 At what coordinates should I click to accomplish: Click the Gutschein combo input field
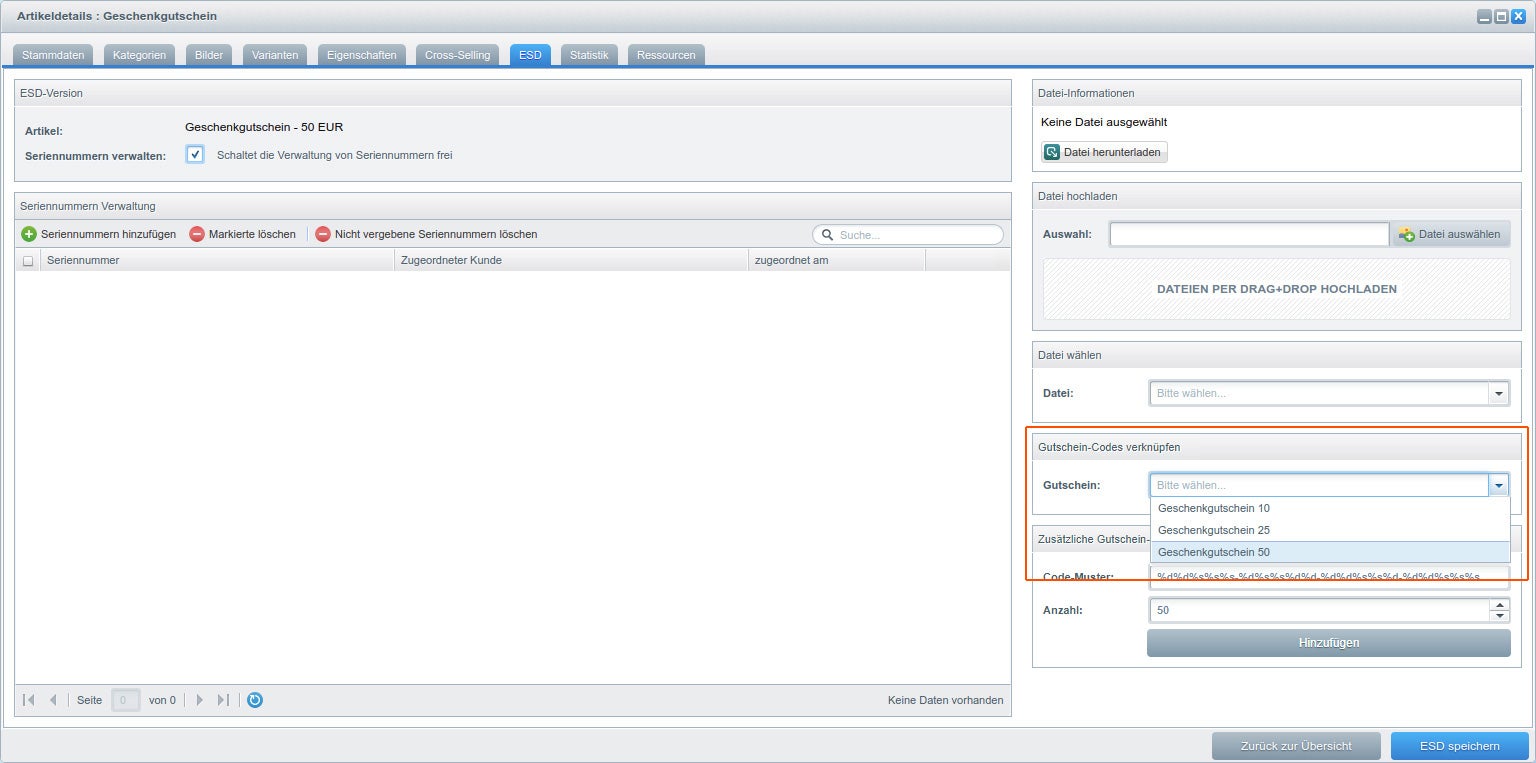(x=1319, y=485)
